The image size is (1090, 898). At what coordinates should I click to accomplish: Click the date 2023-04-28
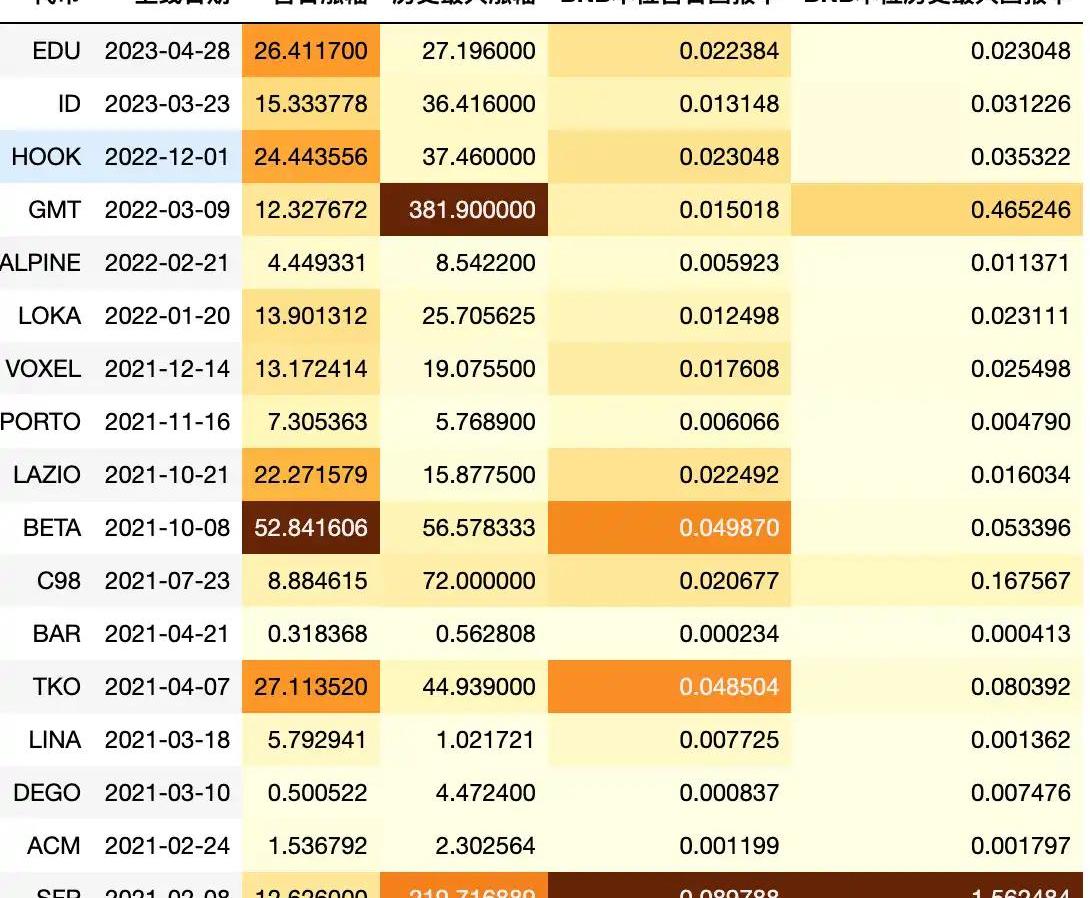click(167, 51)
